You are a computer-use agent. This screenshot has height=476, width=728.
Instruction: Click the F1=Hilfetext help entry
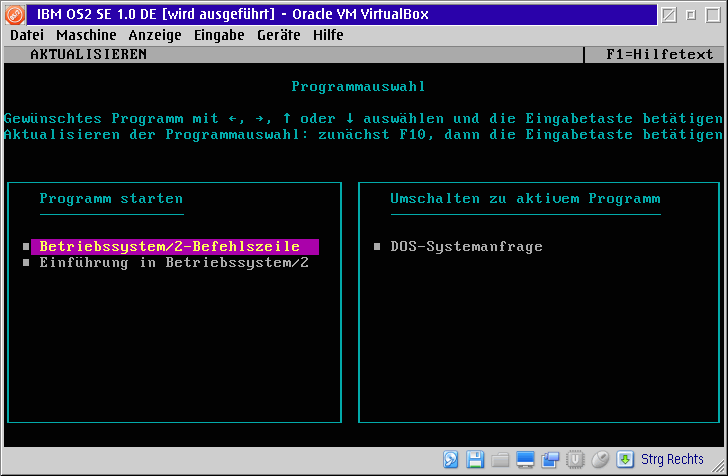(x=659, y=54)
